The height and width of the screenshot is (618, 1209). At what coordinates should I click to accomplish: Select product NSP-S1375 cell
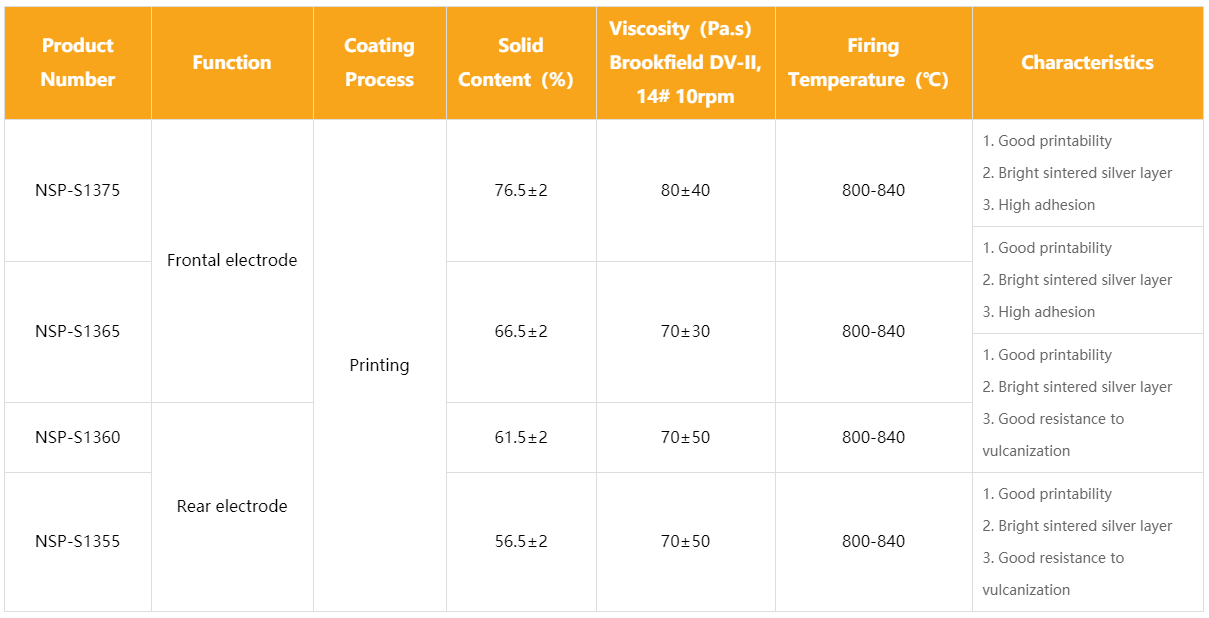(78, 190)
